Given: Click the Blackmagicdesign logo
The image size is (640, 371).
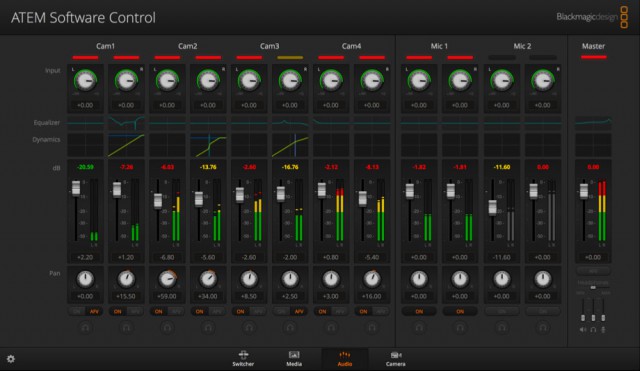Looking at the screenshot, I should (x=592, y=17).
